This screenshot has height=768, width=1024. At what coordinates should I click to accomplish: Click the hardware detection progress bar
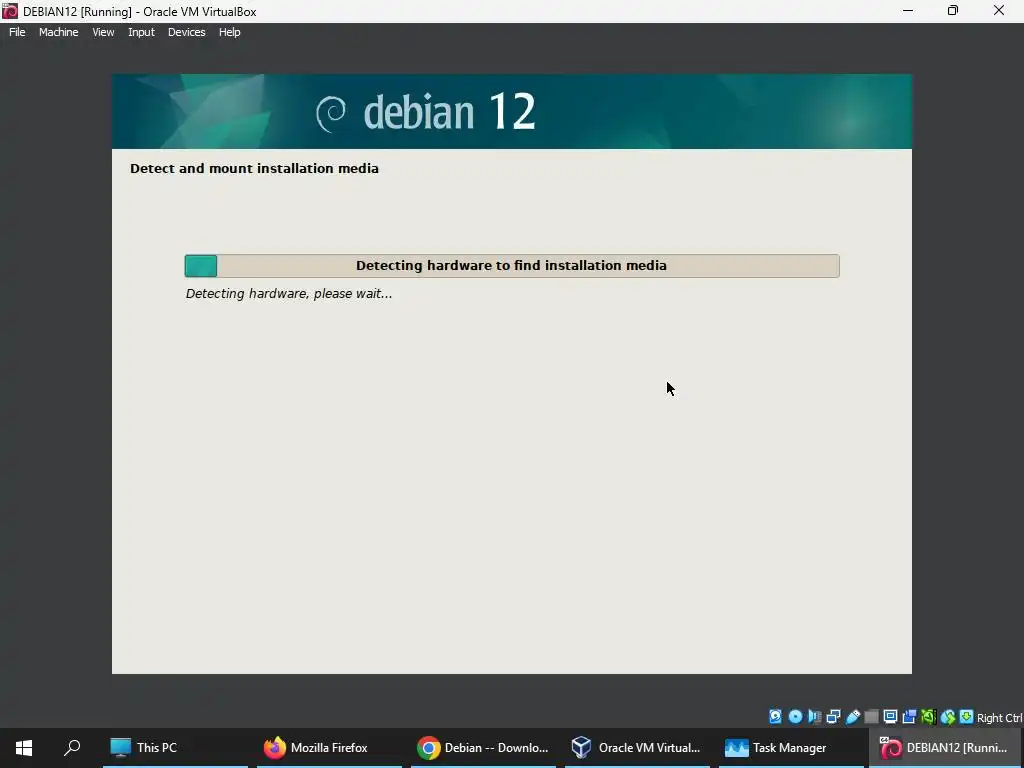(x=512, y=266)
